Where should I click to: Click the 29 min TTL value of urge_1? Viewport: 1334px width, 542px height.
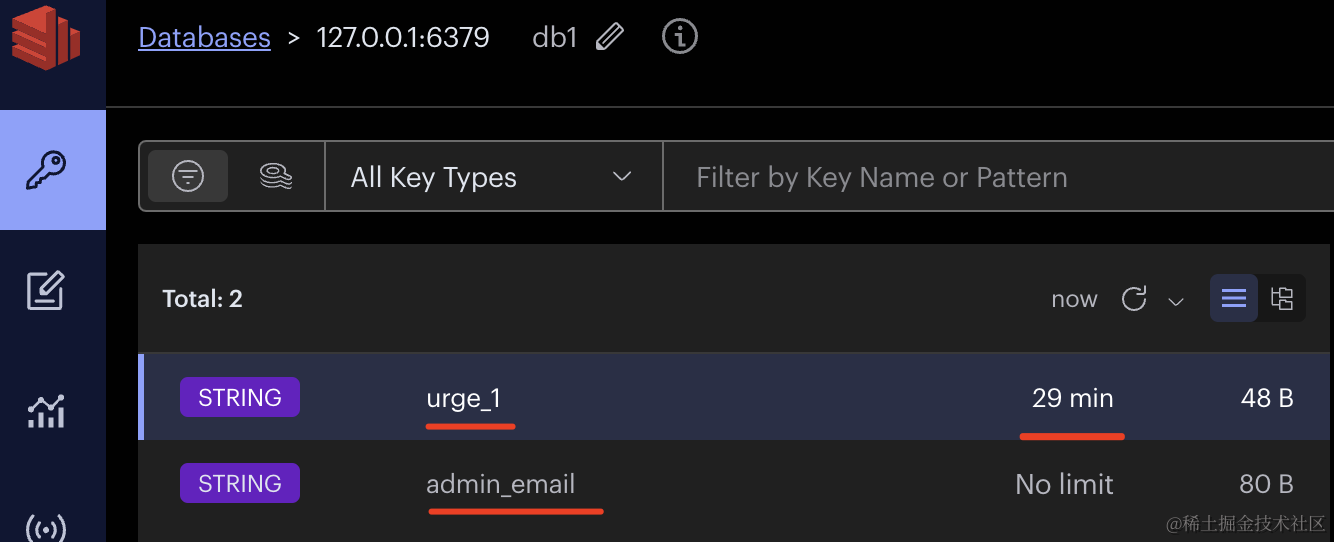coord(1072,398)
